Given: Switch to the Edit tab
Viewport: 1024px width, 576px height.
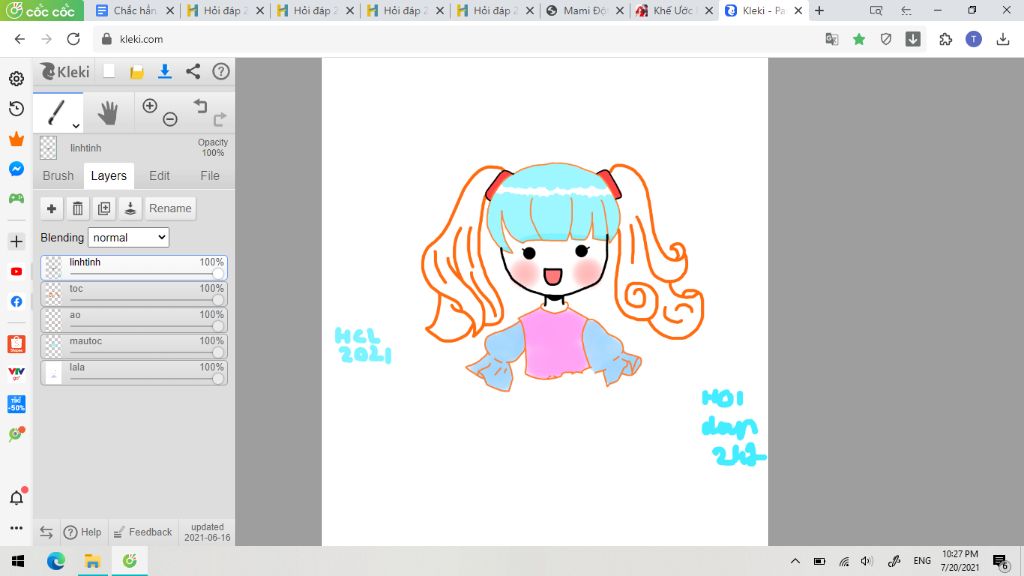Looking at the screenshot, I should [x=159, y=176].
